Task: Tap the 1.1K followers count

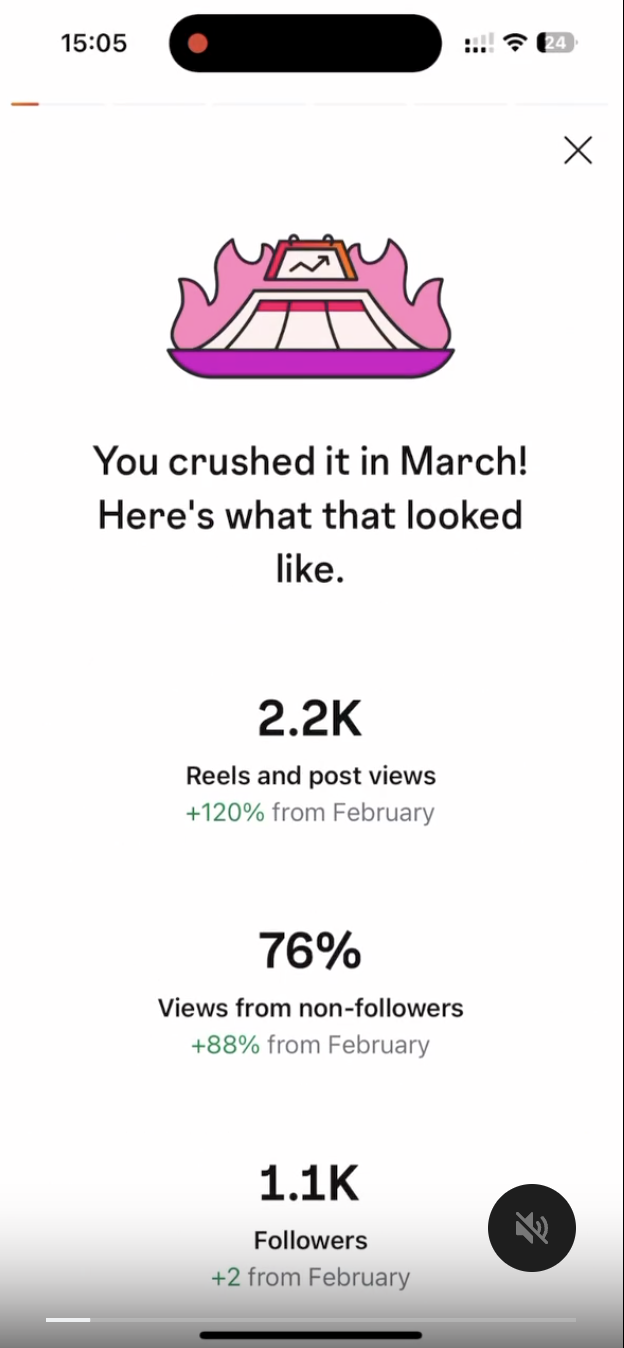Action: click(x=310, y=1183)
